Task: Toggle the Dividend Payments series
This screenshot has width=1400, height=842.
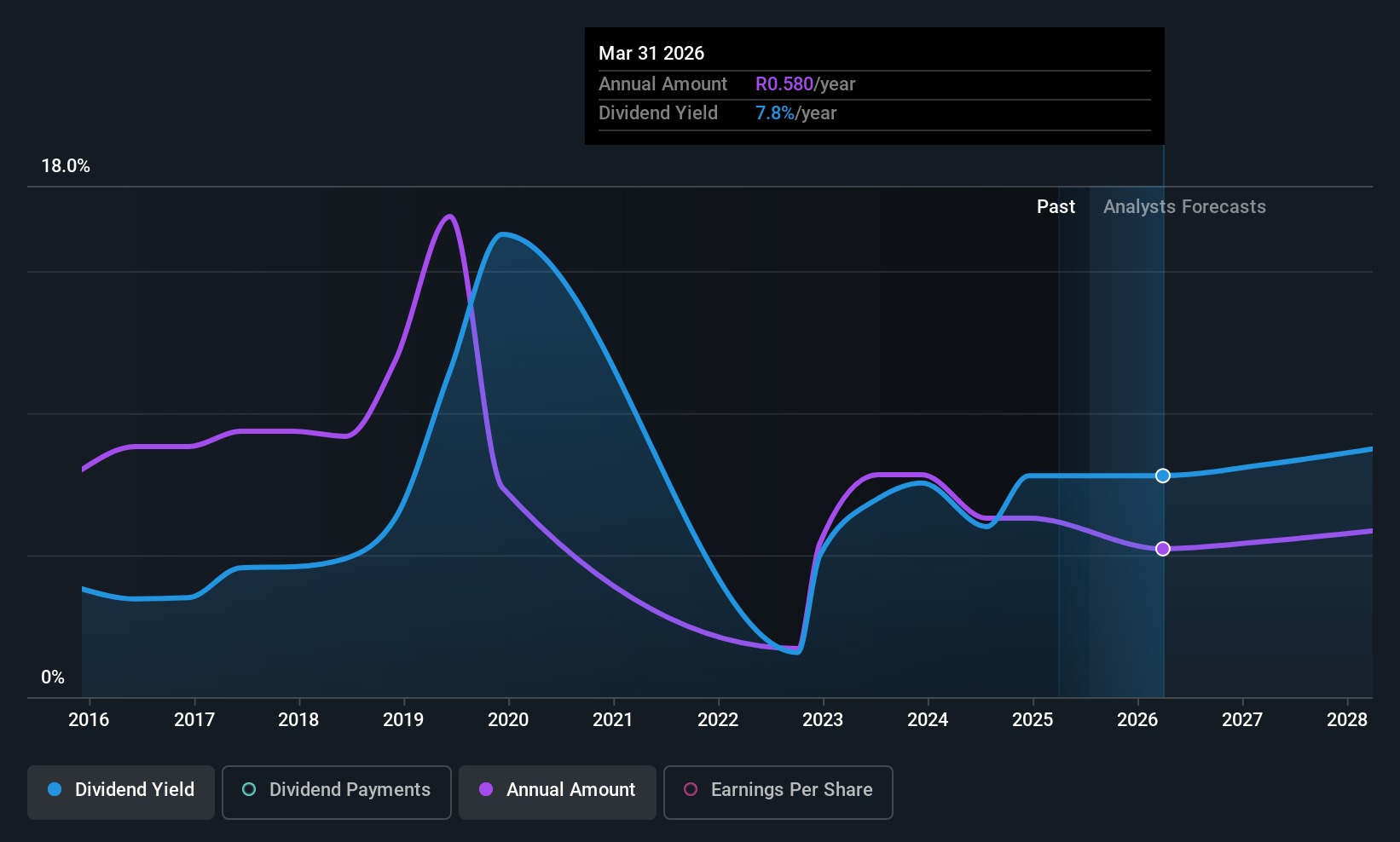Action: [337, 793]
